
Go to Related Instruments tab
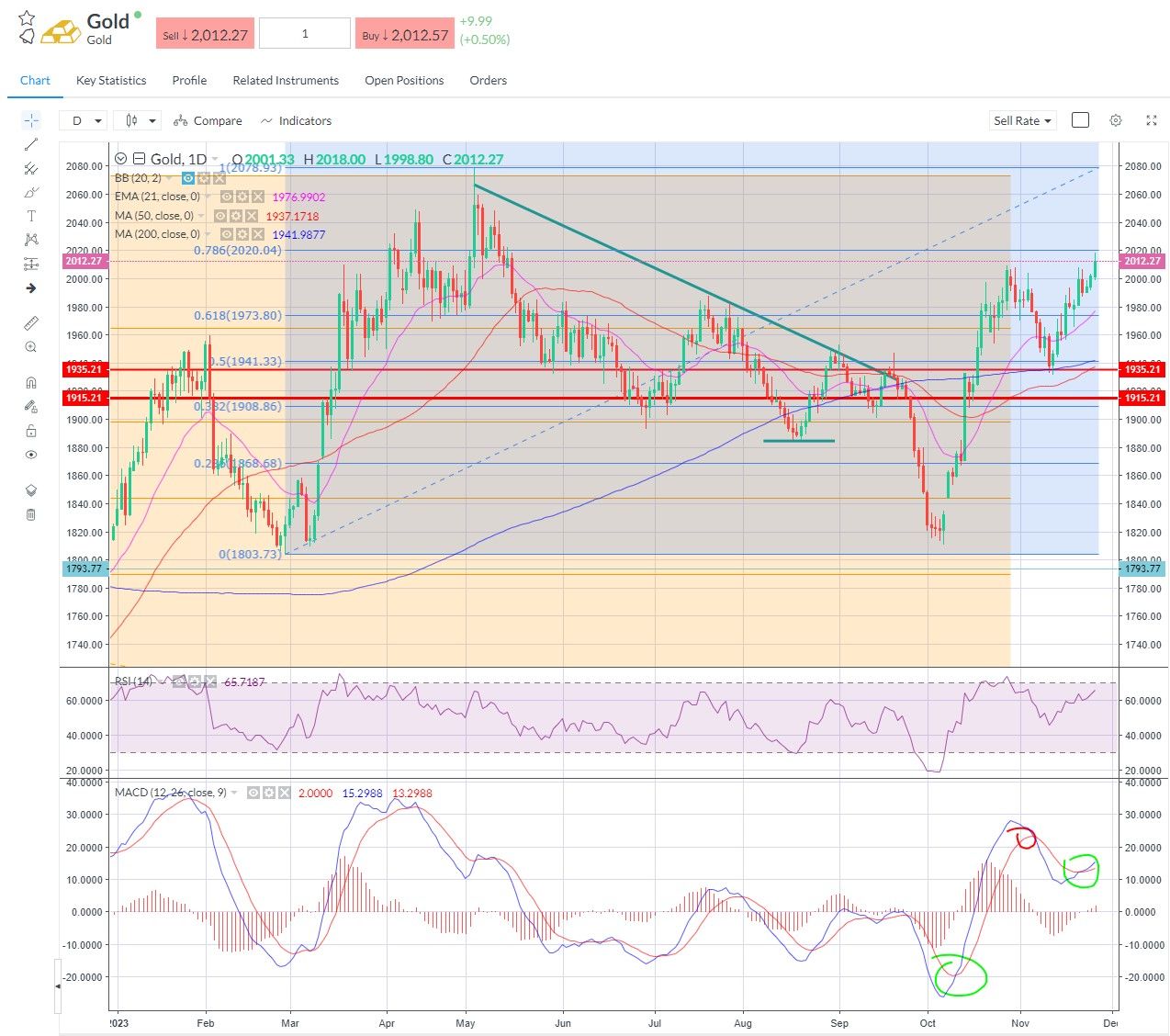point(286,81)
